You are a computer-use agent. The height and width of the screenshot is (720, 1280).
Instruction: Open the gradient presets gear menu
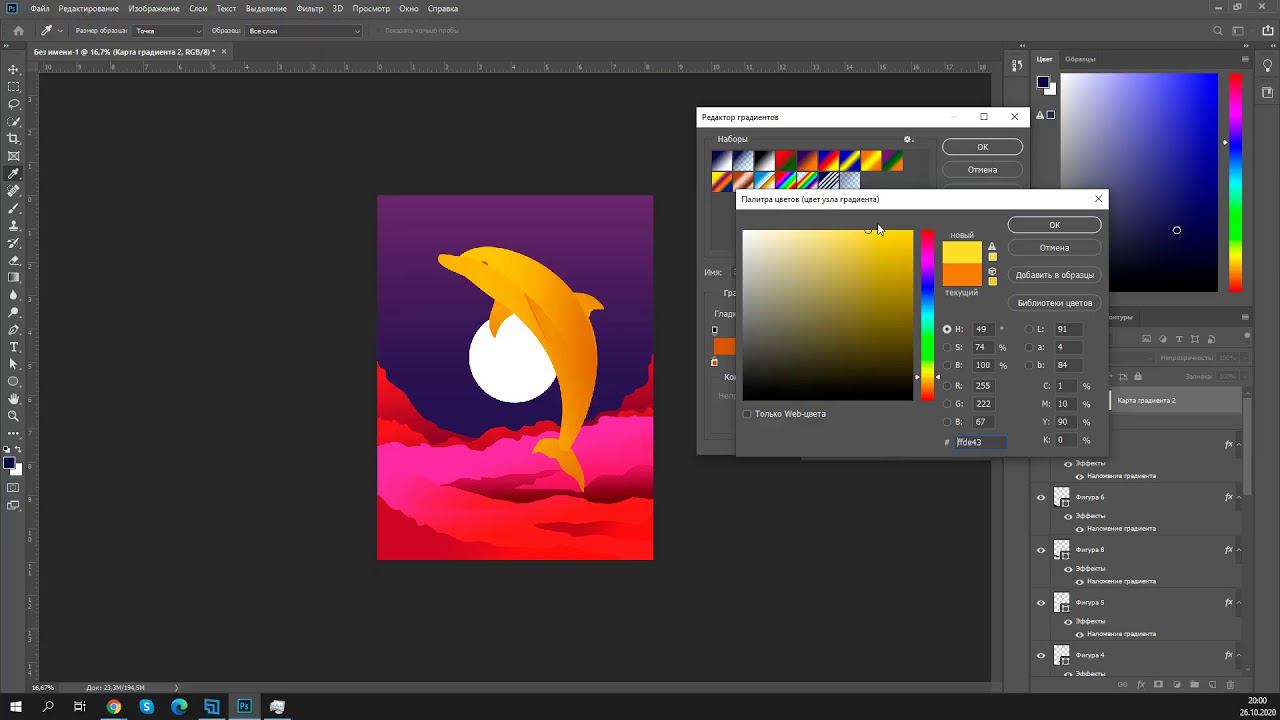click(x=908, y=140)
